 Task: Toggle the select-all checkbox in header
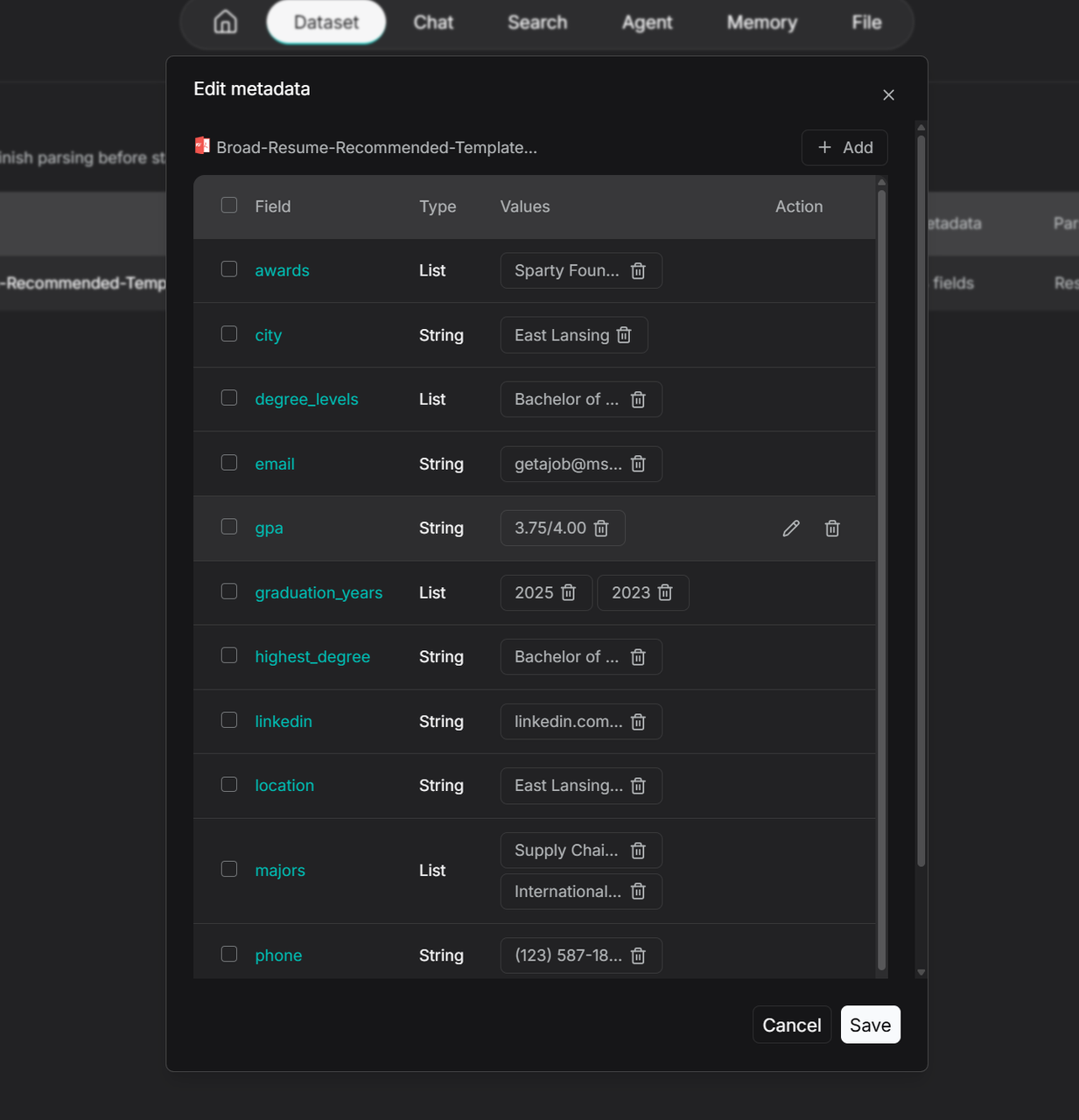pos(229,206)
